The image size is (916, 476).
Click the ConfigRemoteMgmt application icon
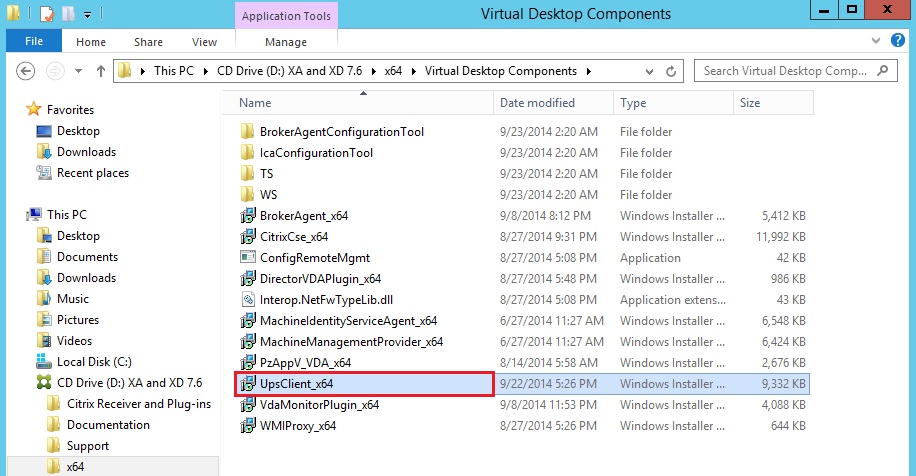pyautogui.click(x=247, y=258)
